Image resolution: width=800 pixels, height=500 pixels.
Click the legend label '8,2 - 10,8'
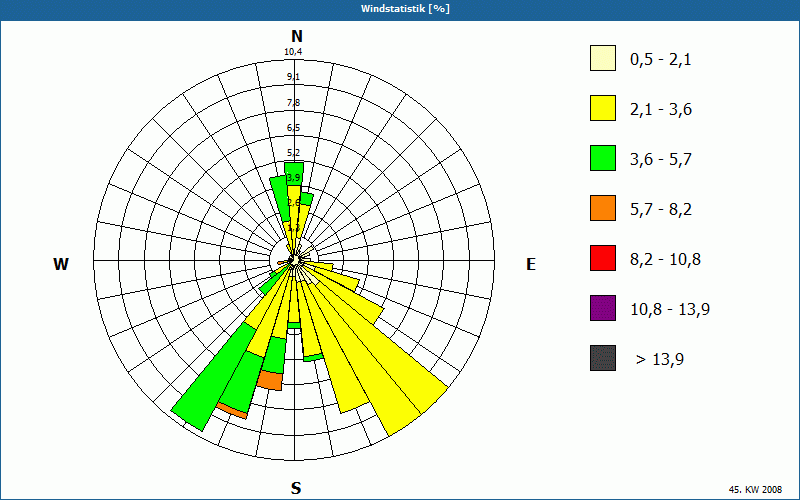point(665,260)
